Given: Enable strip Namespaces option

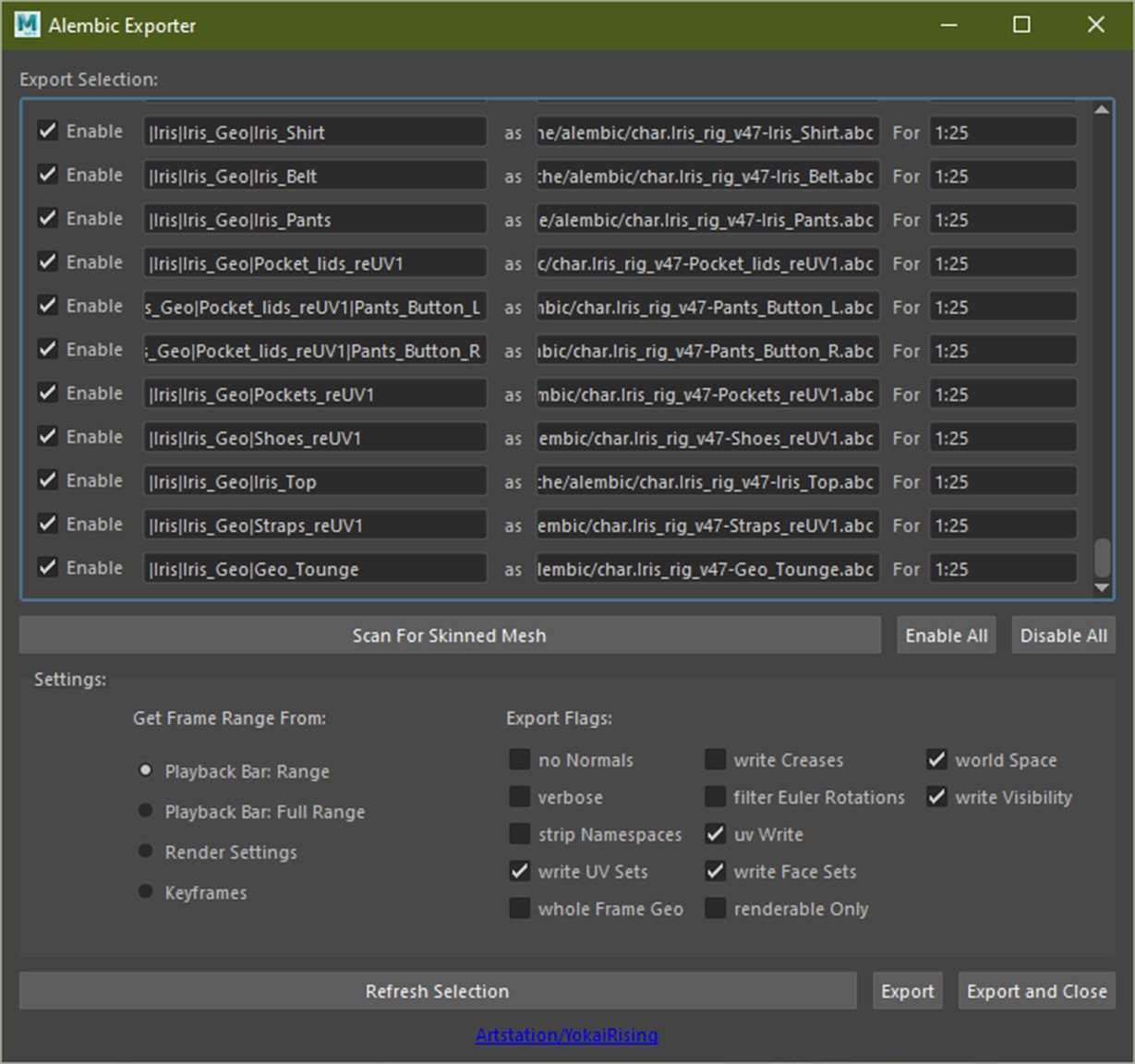Looking at the screenshot, I should click(x=519, y=832).
